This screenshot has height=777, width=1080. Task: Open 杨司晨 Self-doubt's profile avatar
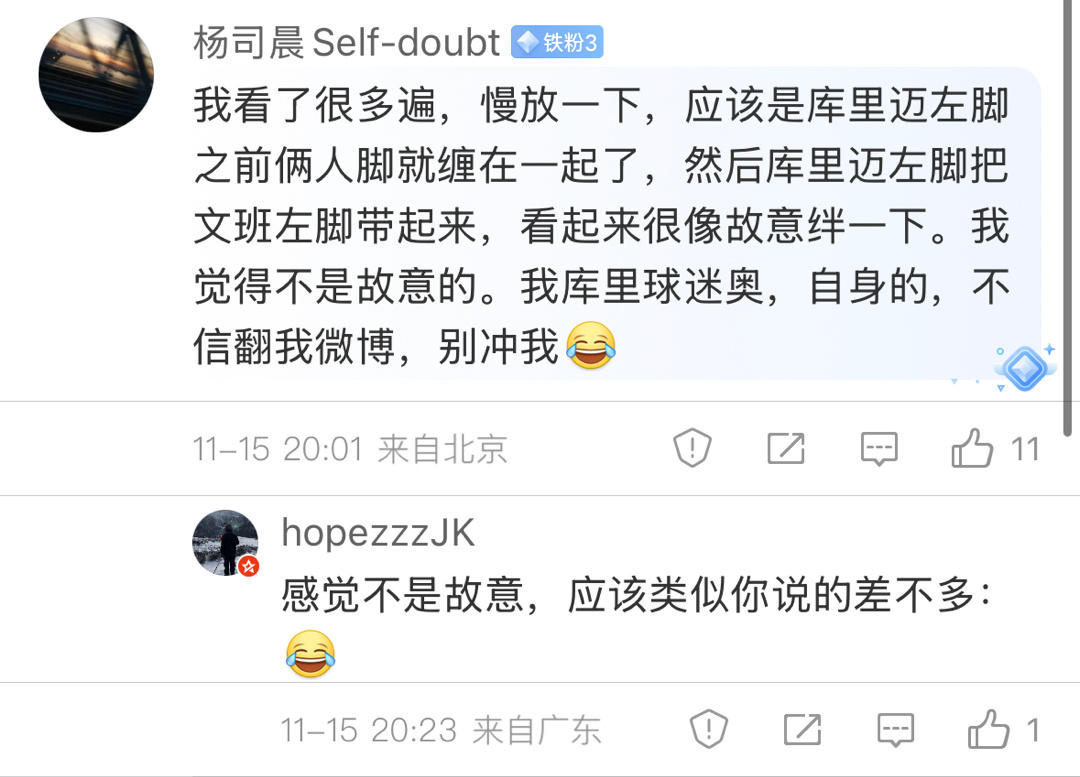pos(96,74)
